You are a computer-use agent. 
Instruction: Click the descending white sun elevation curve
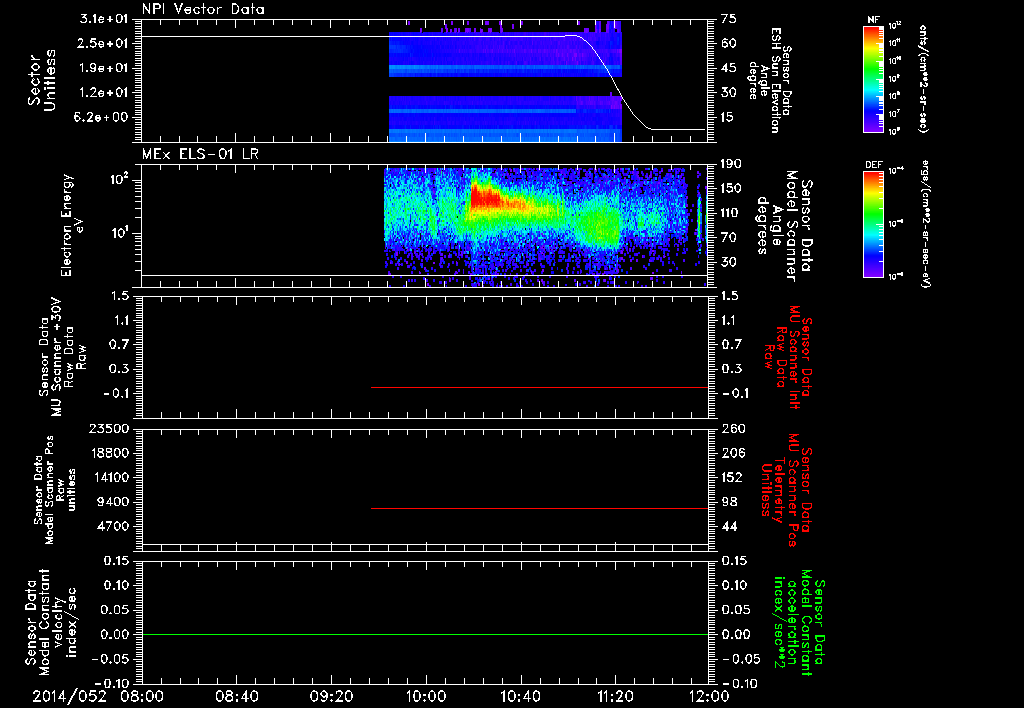pos(614,78)
